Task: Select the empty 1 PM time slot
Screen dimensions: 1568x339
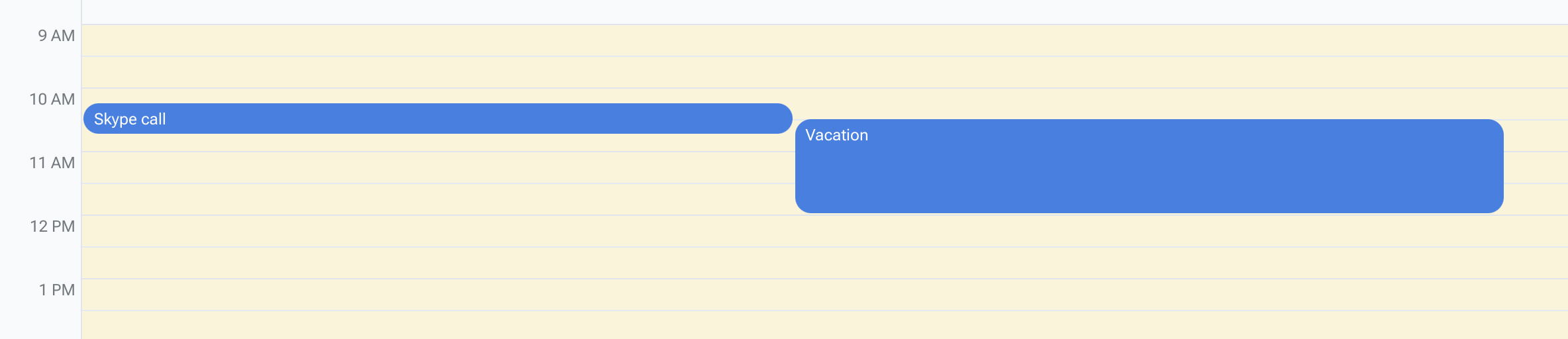Action: [824, 295]
